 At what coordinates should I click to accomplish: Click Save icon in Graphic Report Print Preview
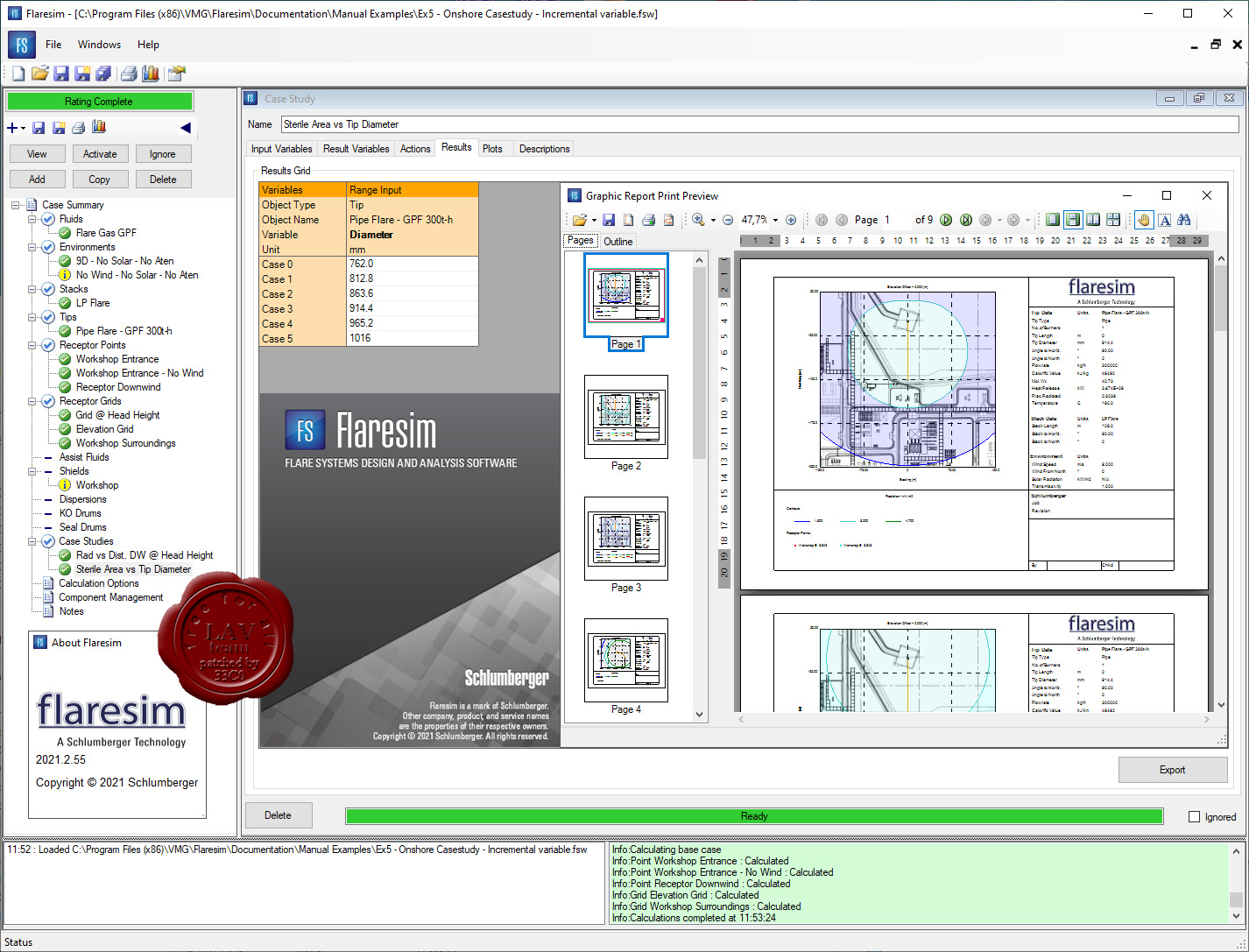(x=609, y=220)
